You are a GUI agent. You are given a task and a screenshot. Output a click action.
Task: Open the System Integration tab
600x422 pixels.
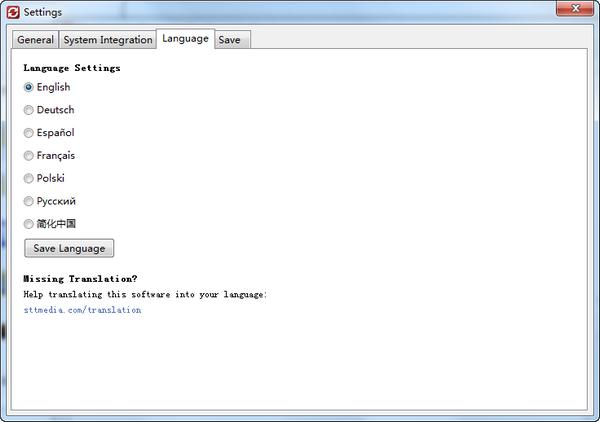[108, 40]
